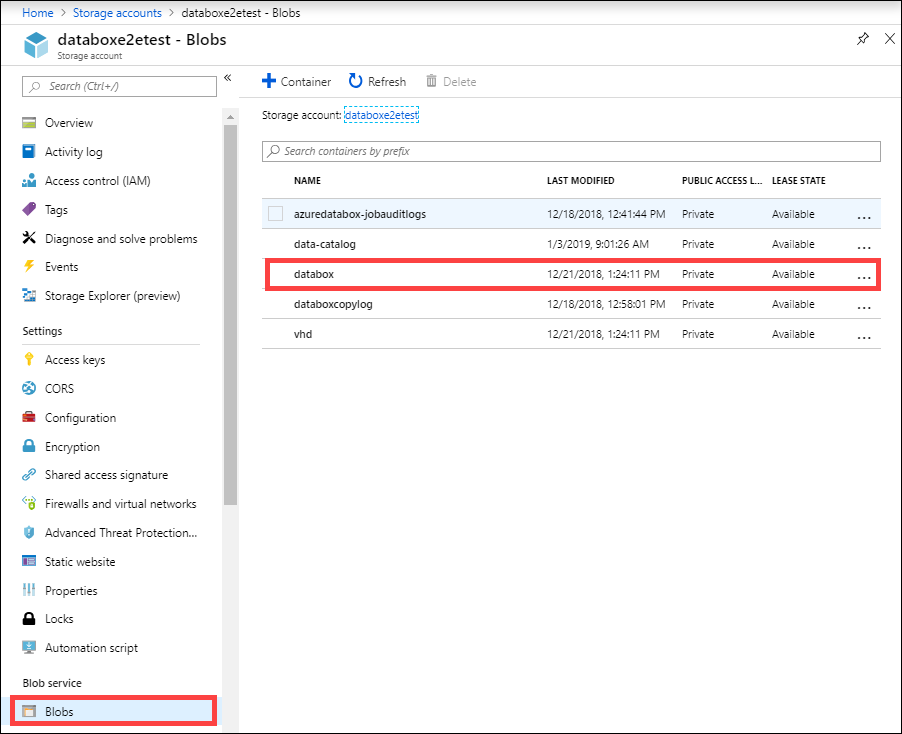Click the Encryption lock icon
The image size is (902, 734).
click(x=29, y=447)
